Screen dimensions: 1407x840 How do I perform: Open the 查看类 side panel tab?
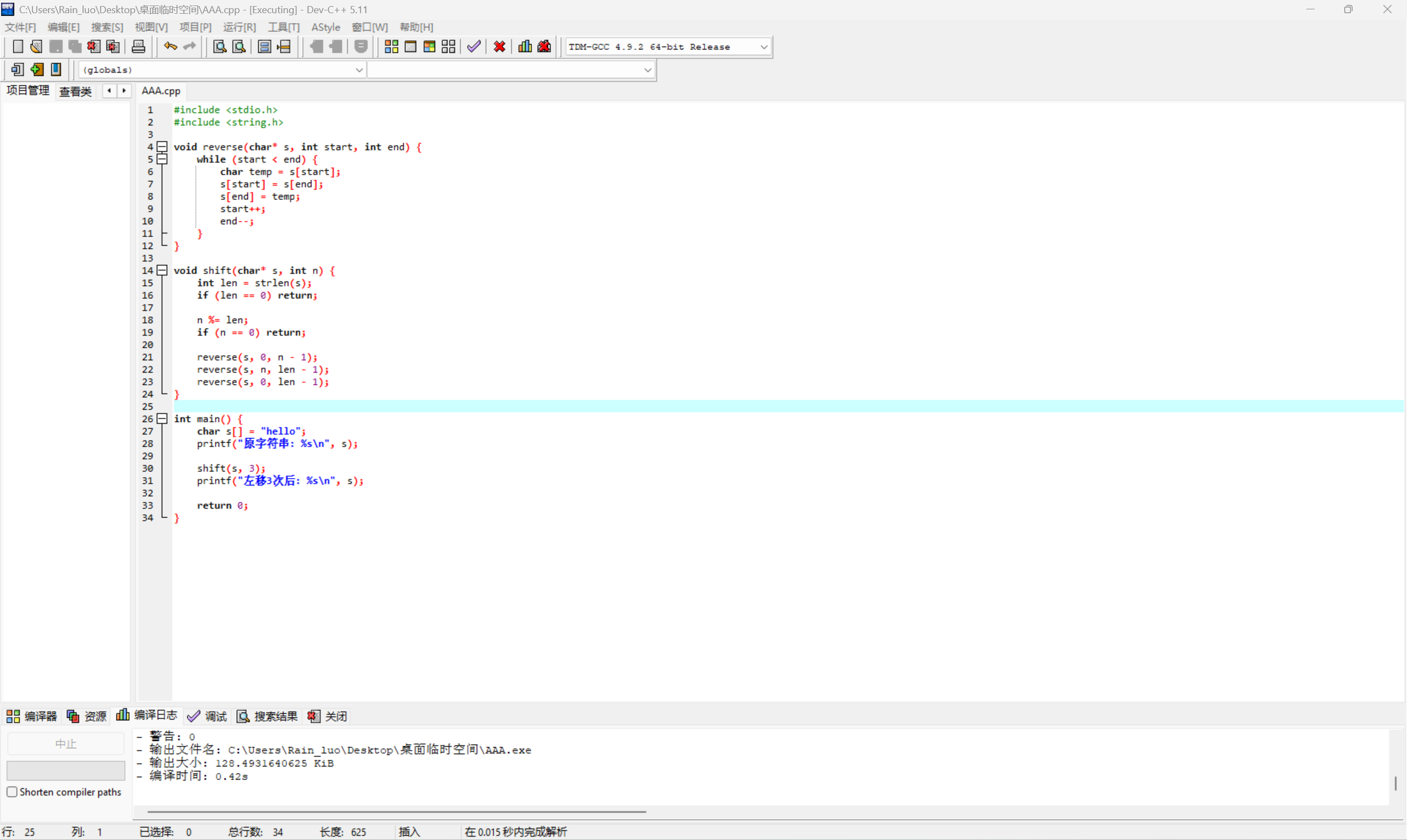tap(75, 91)
